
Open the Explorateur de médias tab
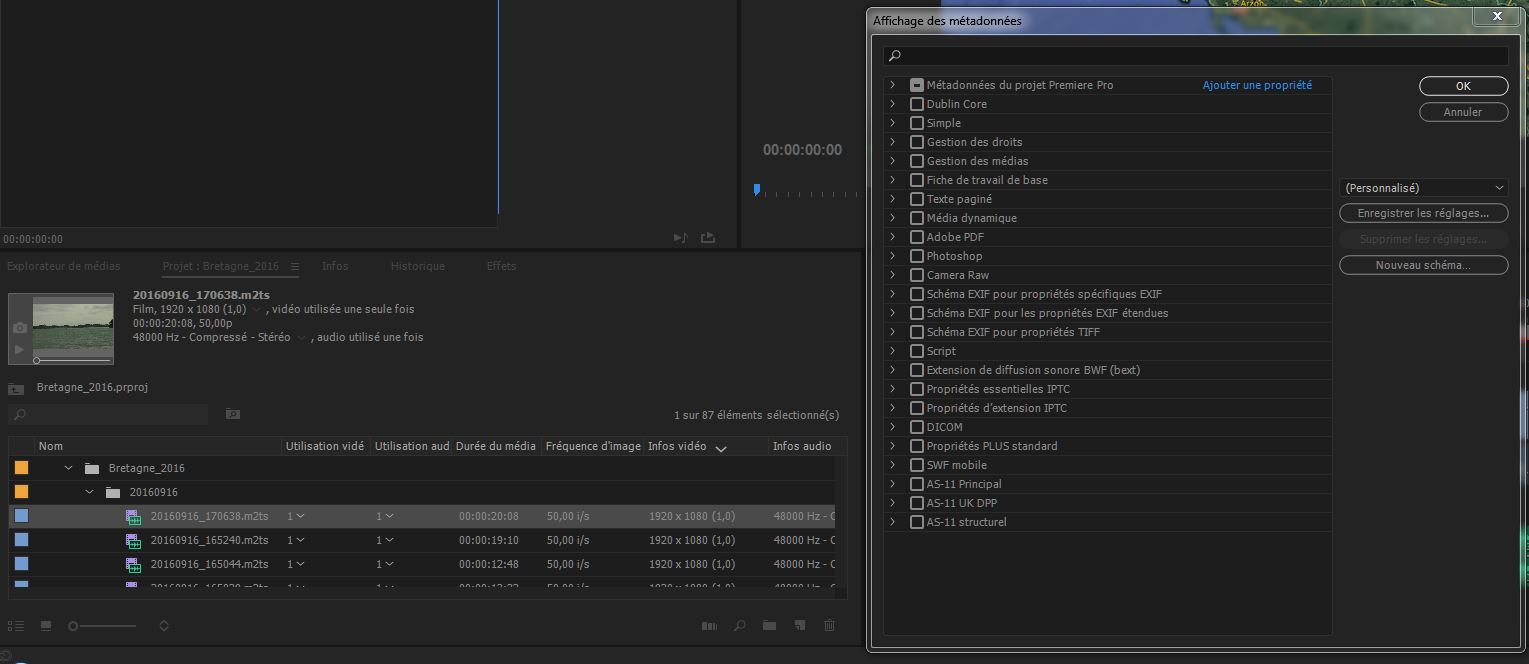pyautogui.click(x=64, y=266)
